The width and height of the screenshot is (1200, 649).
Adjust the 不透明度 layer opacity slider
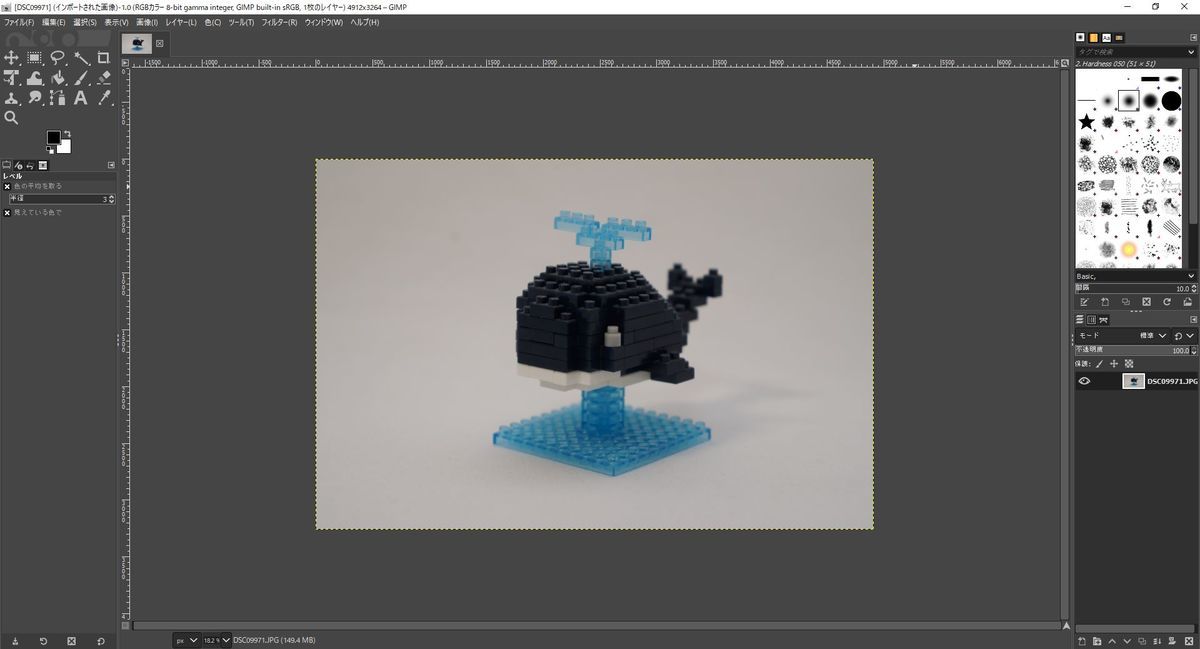(1135, 351)
